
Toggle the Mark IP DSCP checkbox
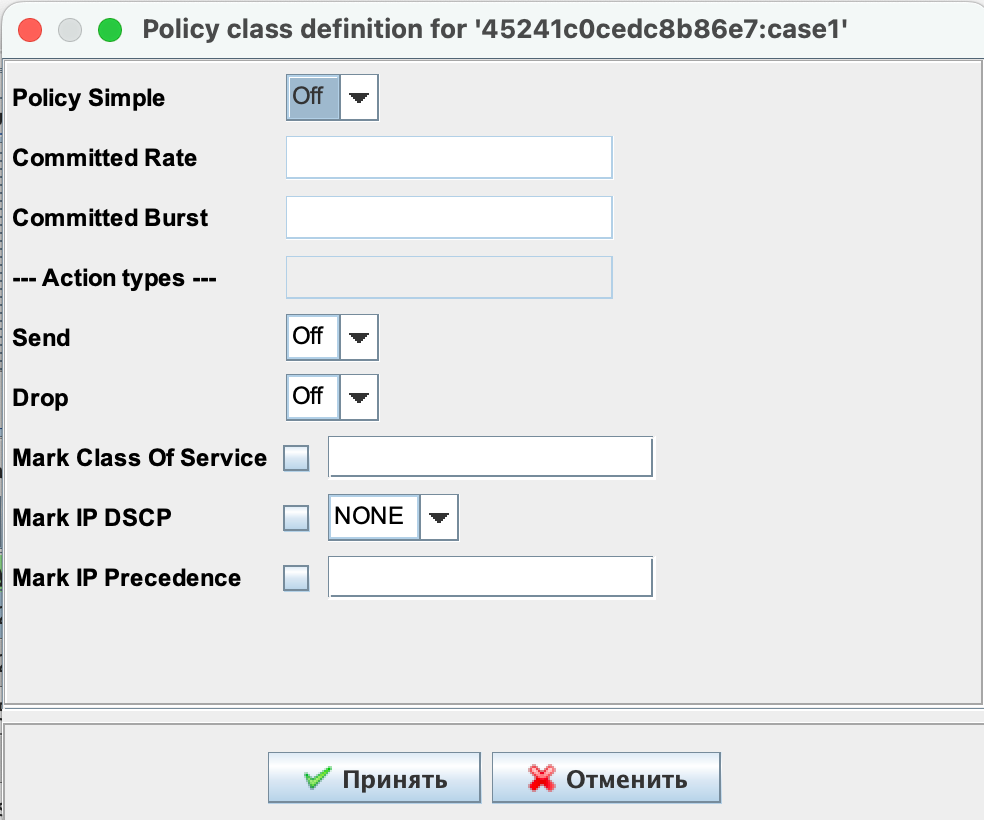[x=296, y=518]
